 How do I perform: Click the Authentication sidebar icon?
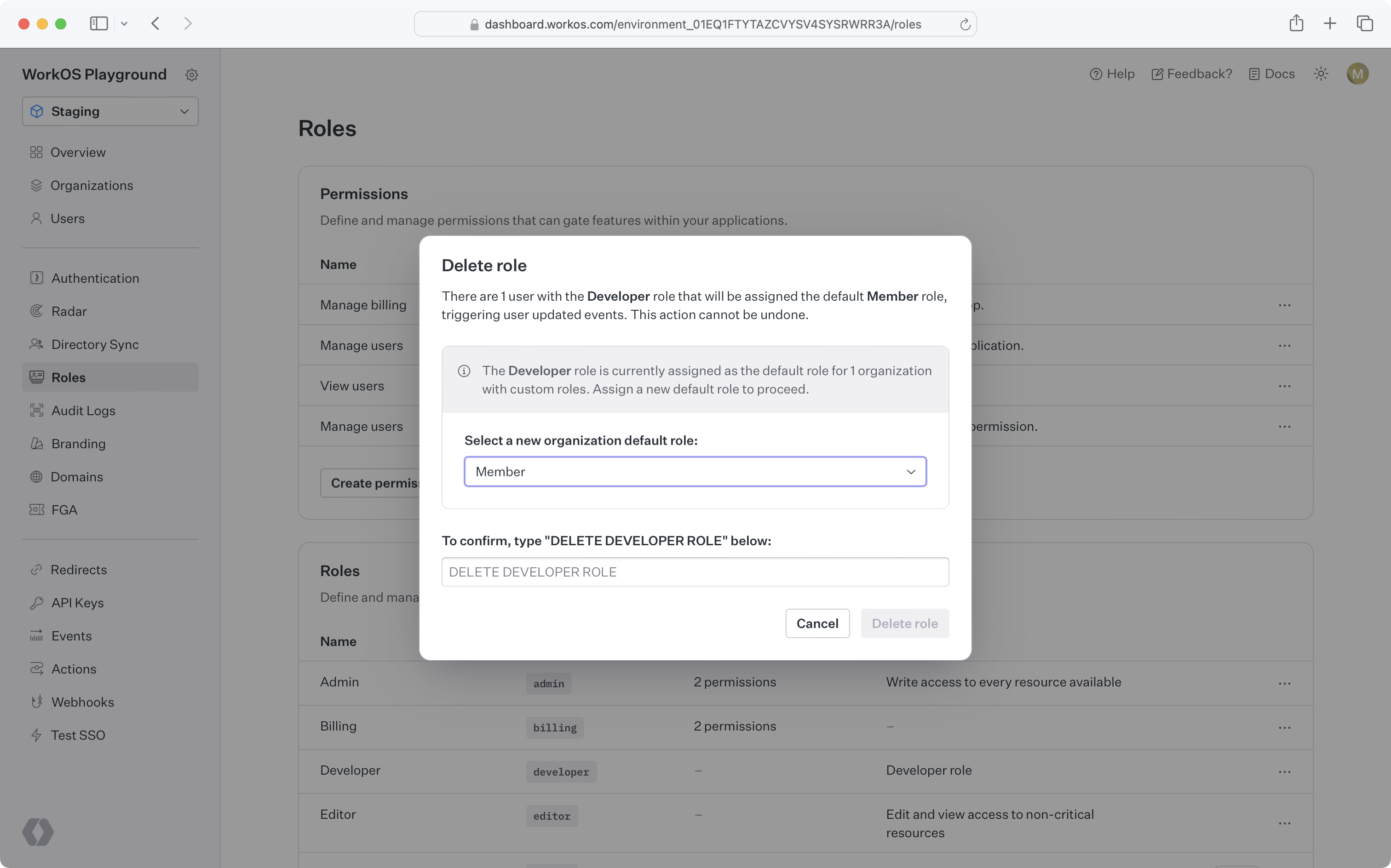(x=37, y=278)
